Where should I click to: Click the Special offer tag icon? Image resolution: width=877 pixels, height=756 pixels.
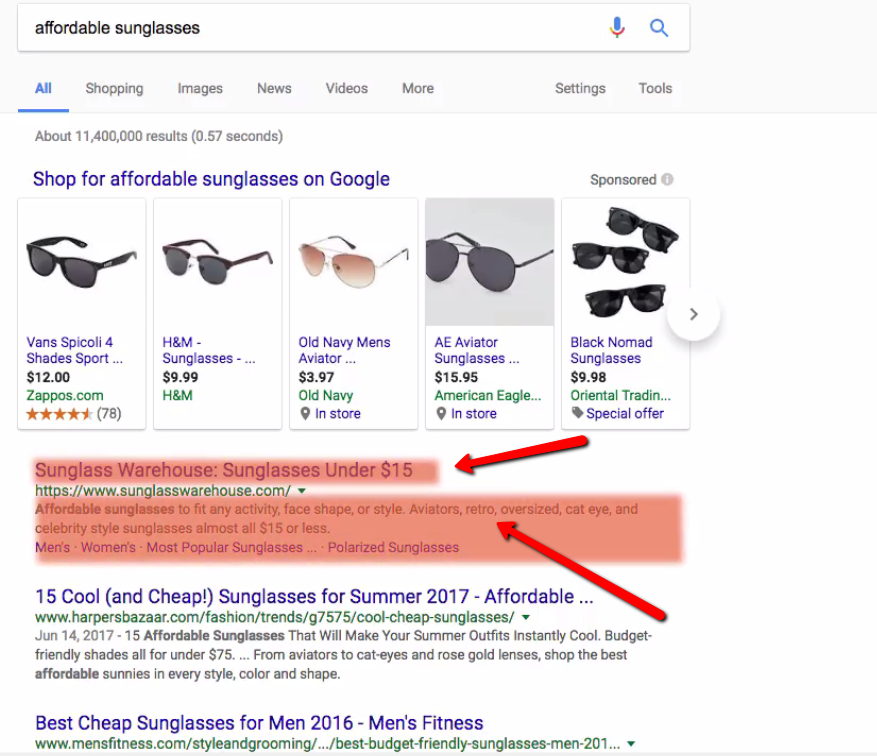(577, 413)
